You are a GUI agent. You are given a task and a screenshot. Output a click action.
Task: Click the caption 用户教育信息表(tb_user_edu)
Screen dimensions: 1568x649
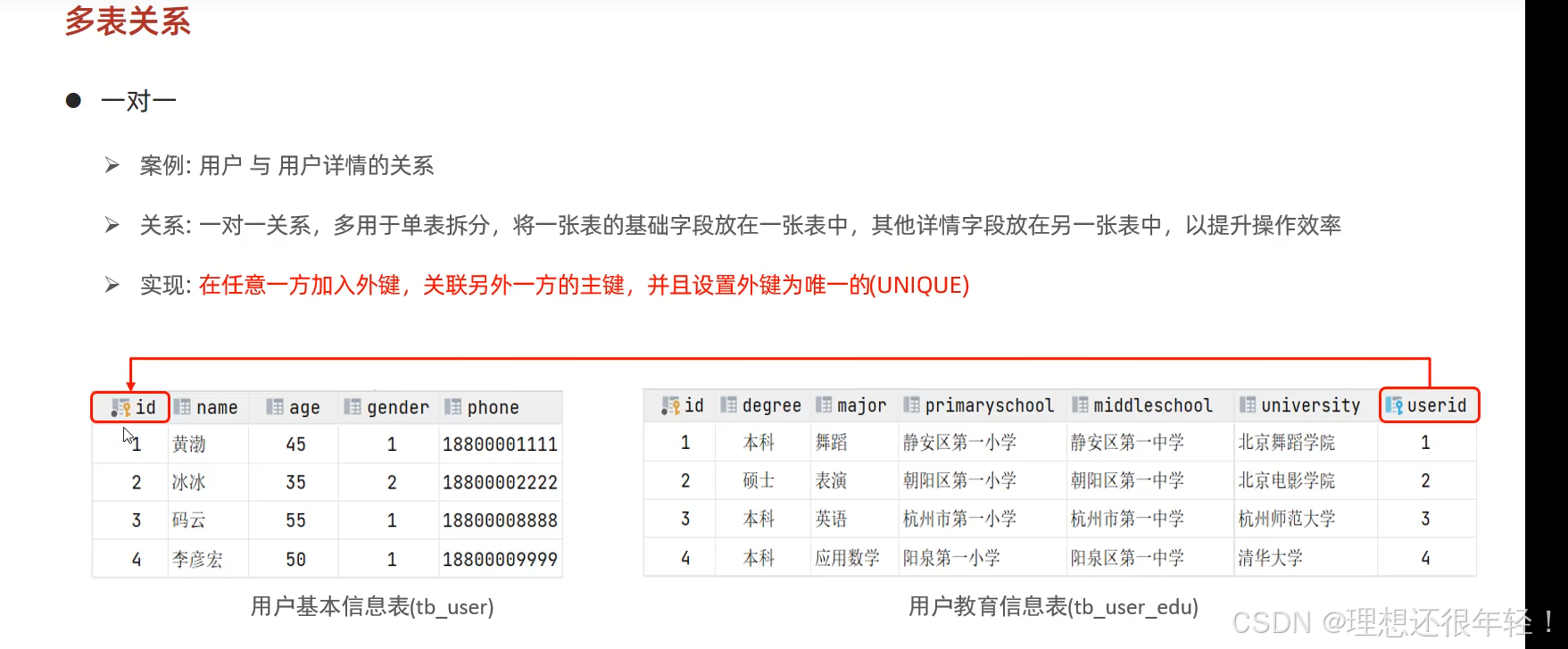1053,607
